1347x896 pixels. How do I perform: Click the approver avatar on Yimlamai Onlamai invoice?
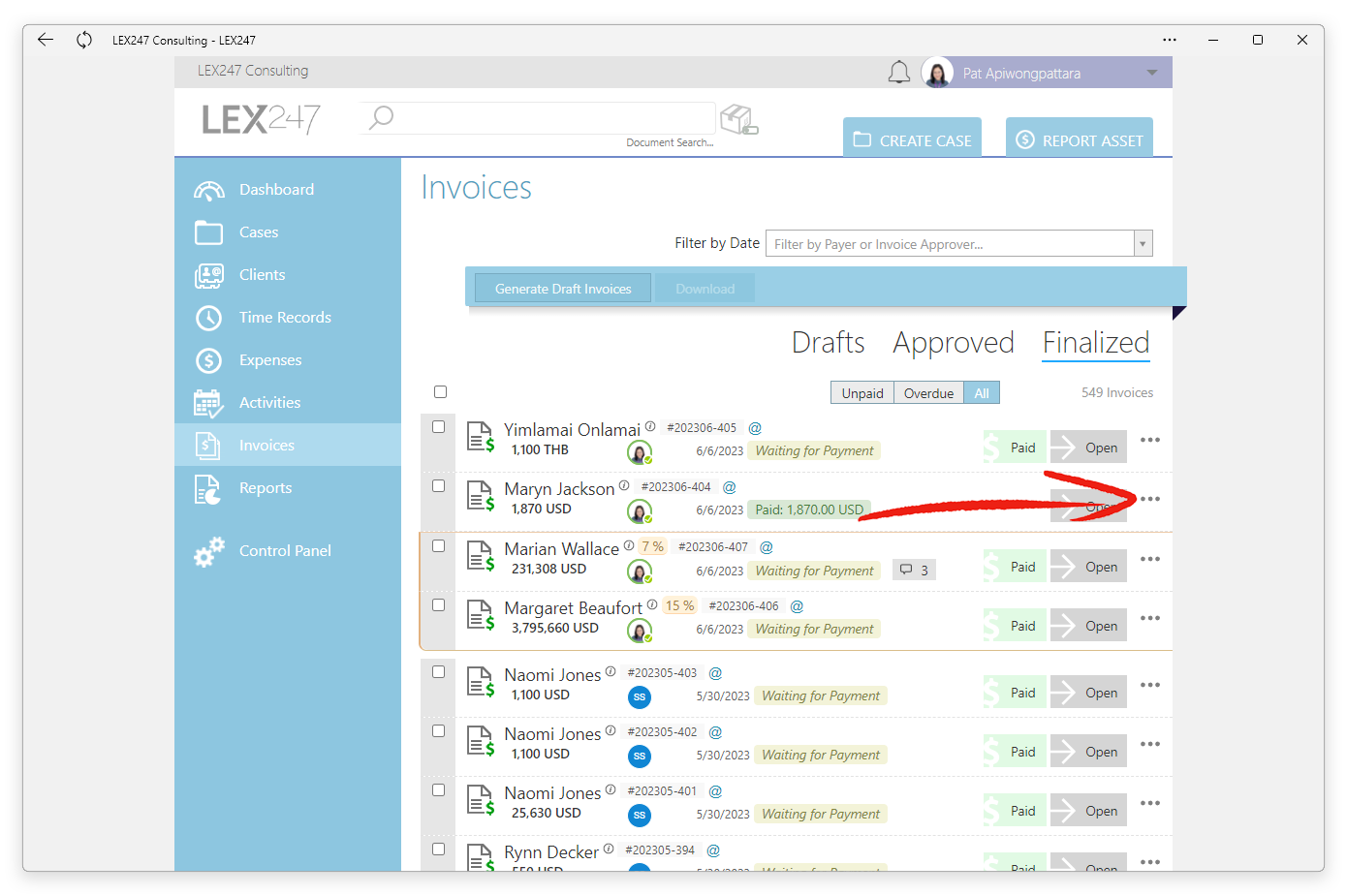click(x=640, y=452)
